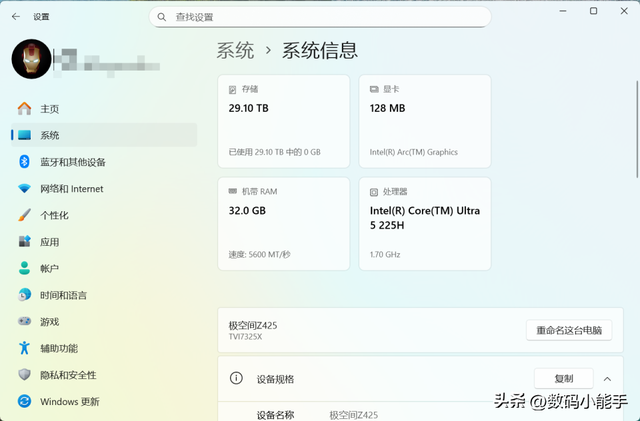Go to 个性化 personalization settings
Image resolution: width=640 pixels, height=421 pixels.
coord(54,215)
